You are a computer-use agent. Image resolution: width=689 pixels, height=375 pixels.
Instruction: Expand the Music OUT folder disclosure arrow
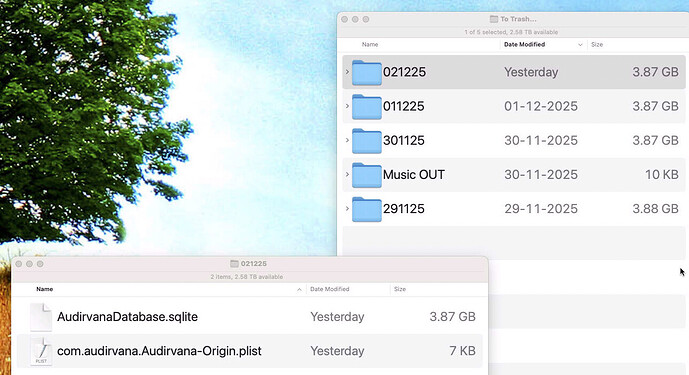click(x=347, y=175)
